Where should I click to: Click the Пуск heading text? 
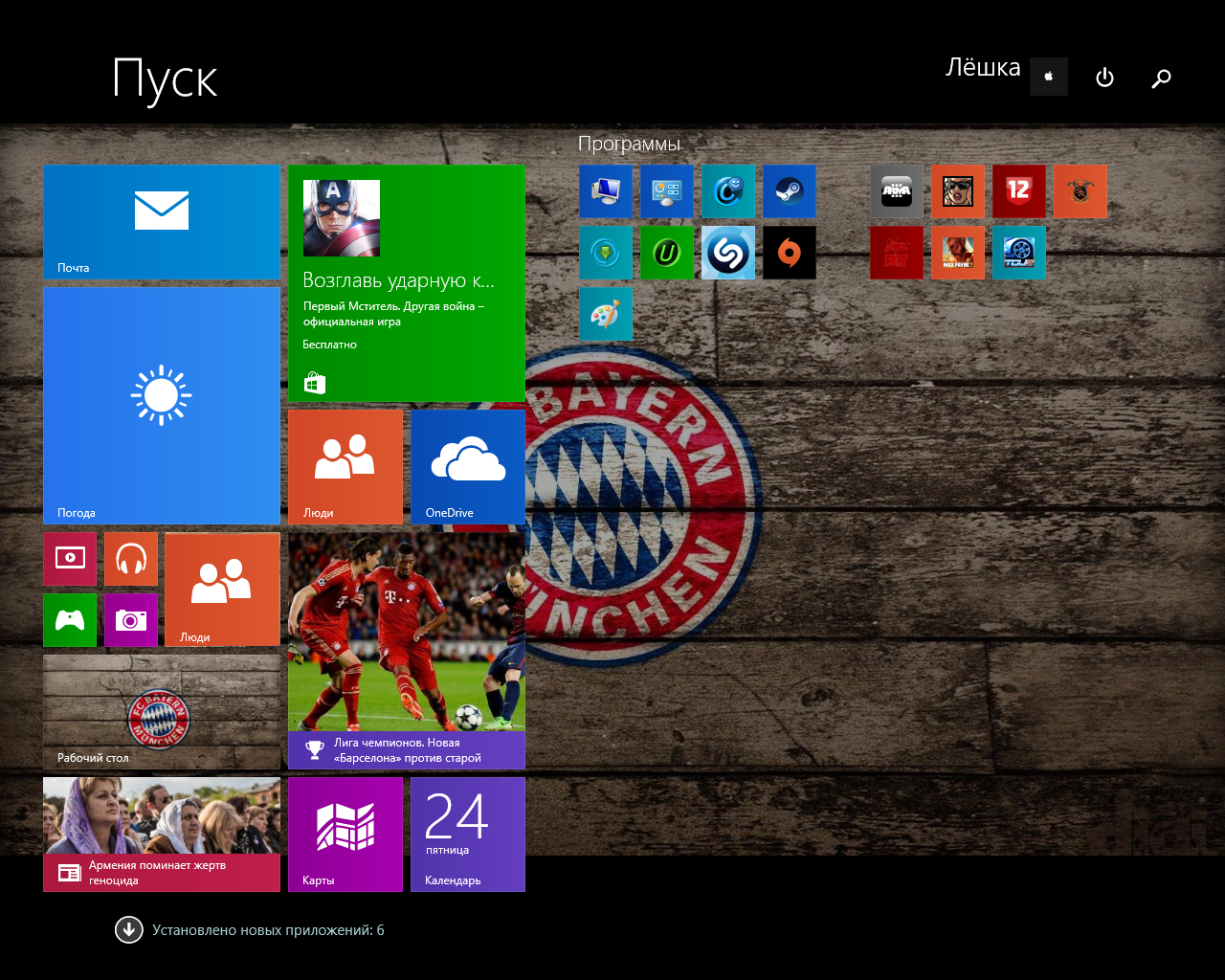pos(165,80)
